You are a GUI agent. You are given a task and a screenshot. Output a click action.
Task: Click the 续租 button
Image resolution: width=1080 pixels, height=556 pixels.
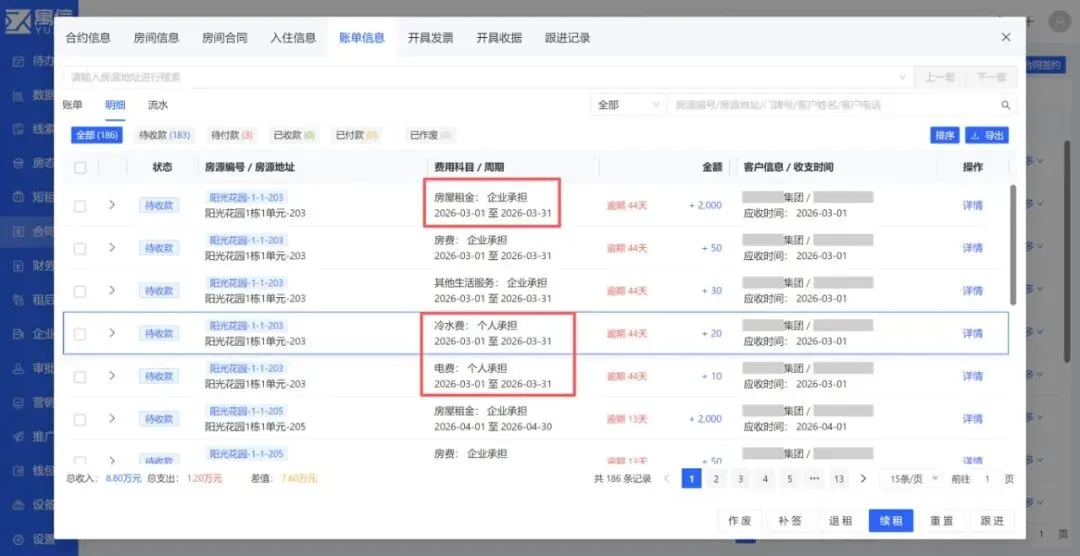(x=891, y=521)
